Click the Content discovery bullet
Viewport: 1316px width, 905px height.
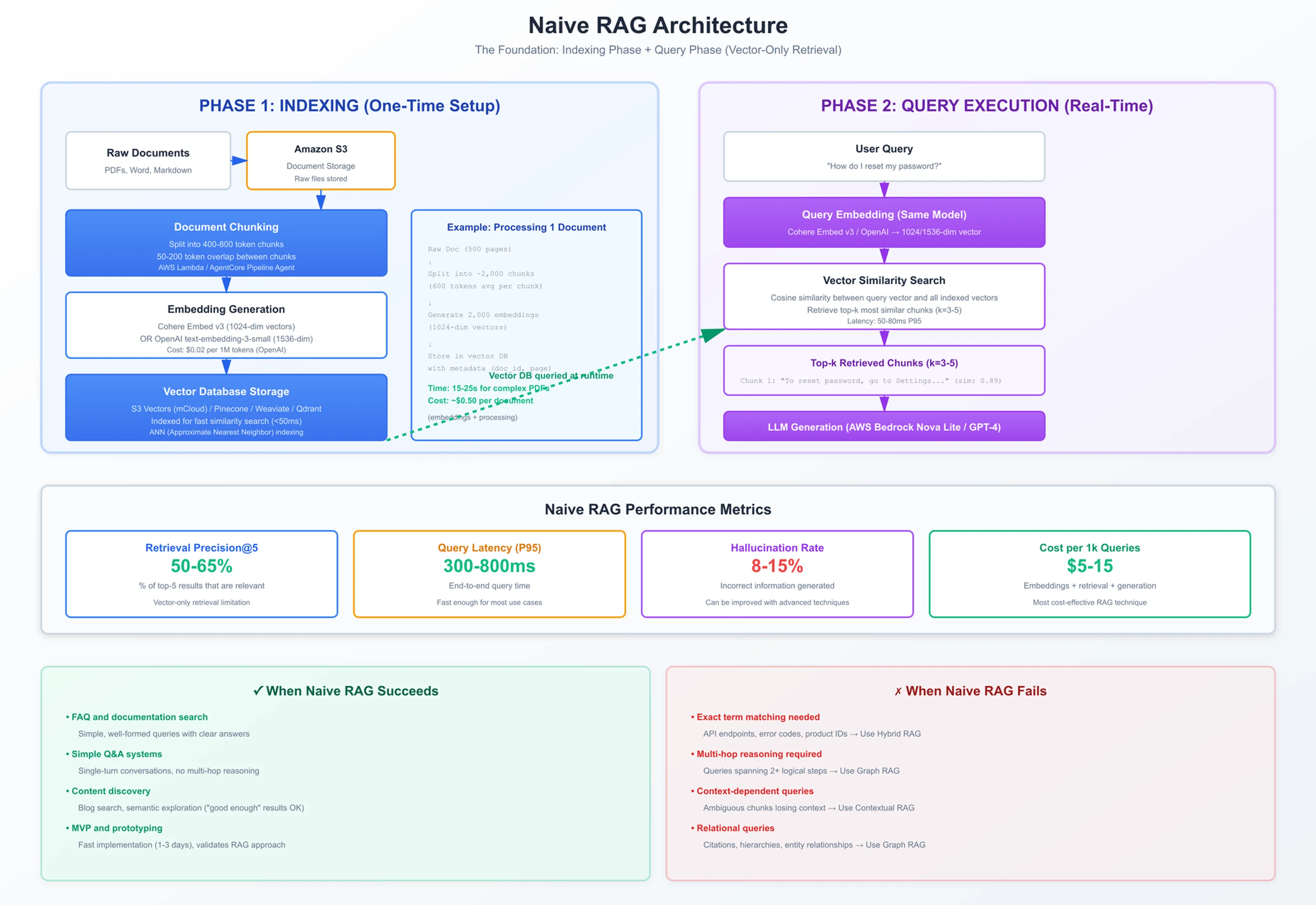click(108, 791)
